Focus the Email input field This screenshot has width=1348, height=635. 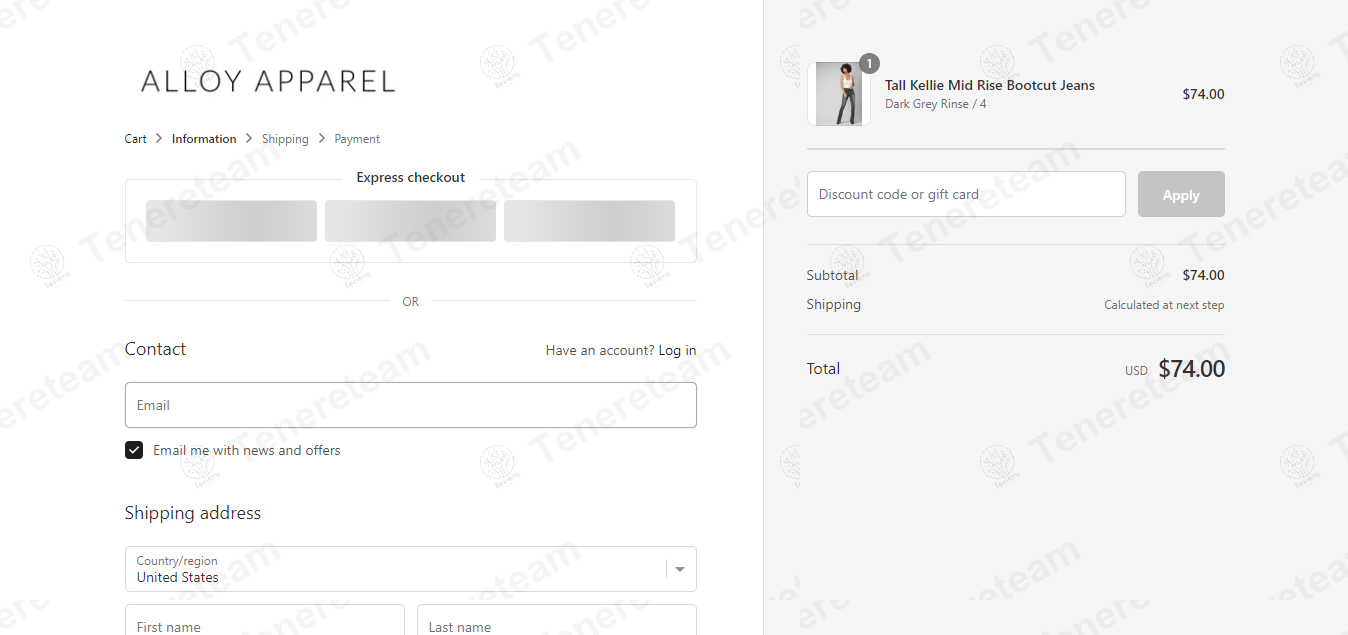[x=410, y=405]
